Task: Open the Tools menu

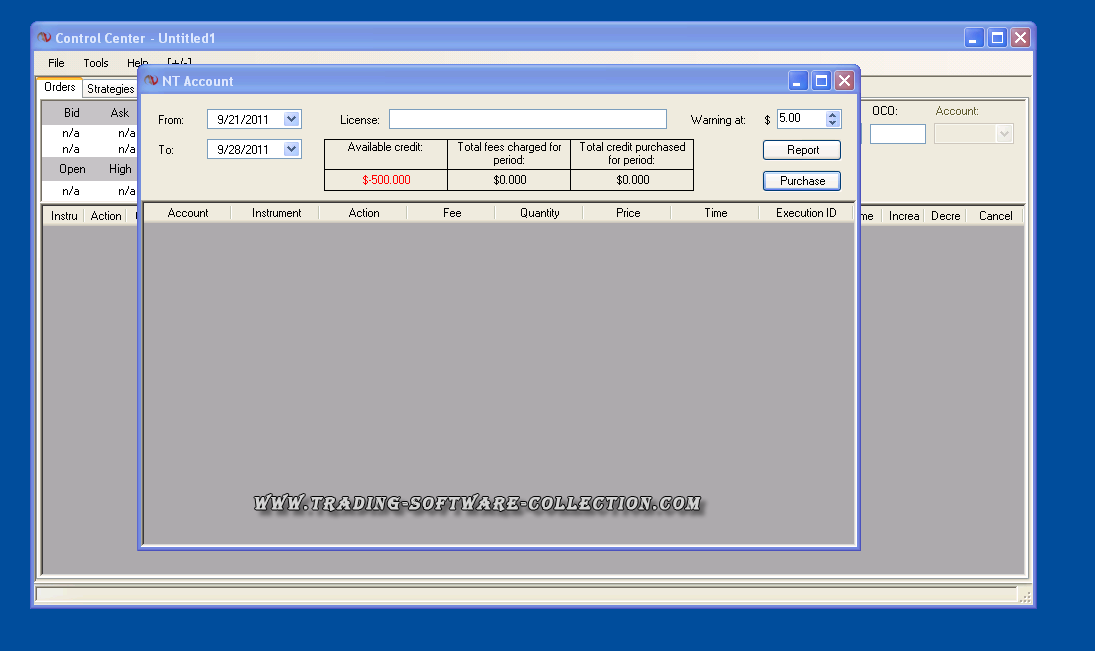Action: tap(96, 63)
